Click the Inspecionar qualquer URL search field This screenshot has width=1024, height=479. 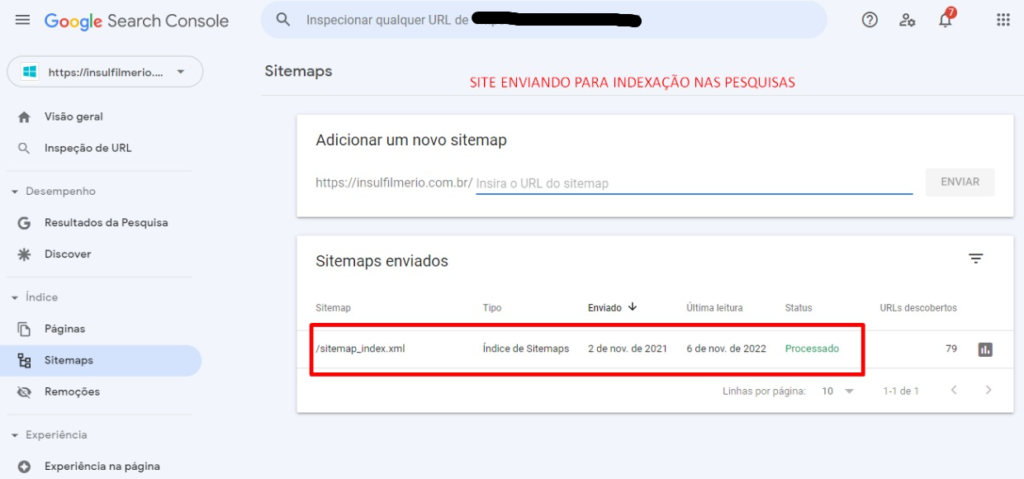coord(544,20)
